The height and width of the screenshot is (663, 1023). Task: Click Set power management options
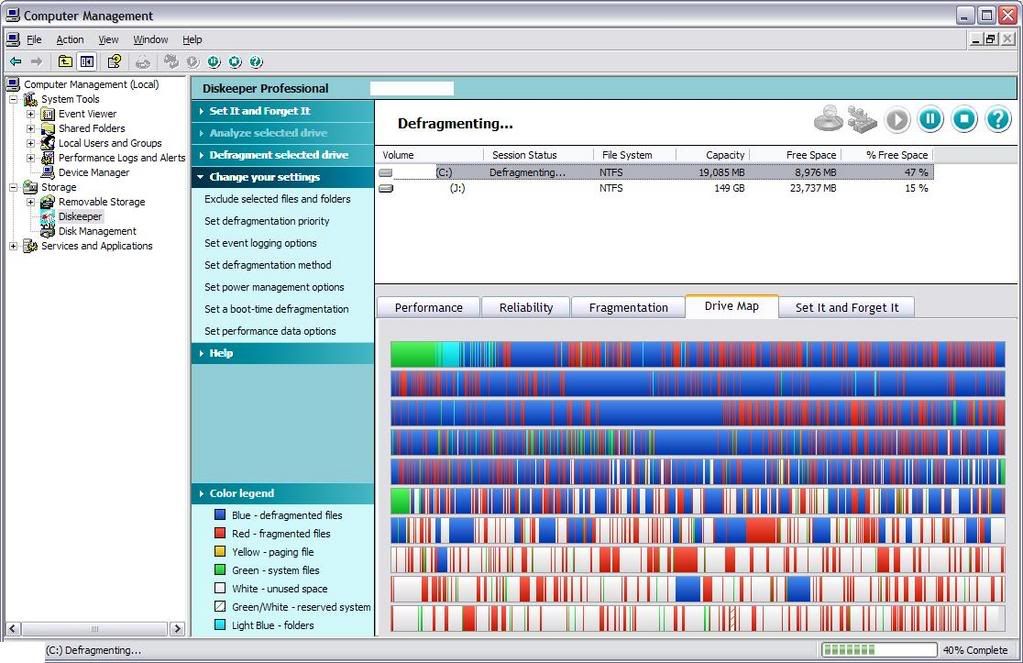click(x=274, y=287)
